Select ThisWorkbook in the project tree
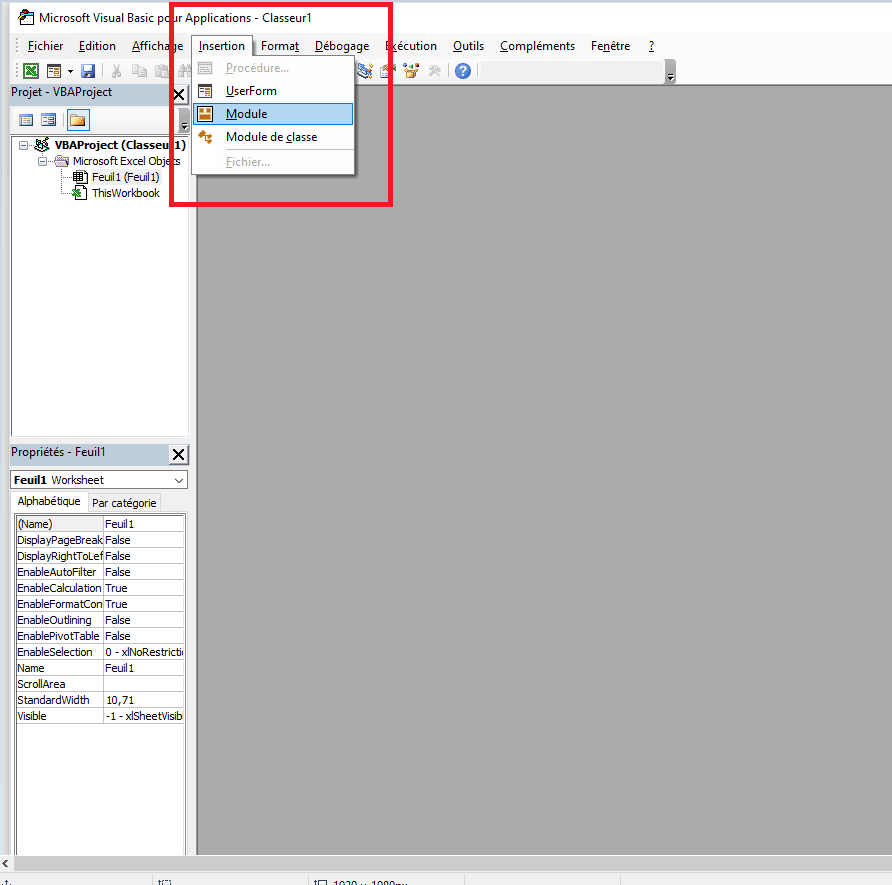 pyautogui.click(x=125, y=193)
